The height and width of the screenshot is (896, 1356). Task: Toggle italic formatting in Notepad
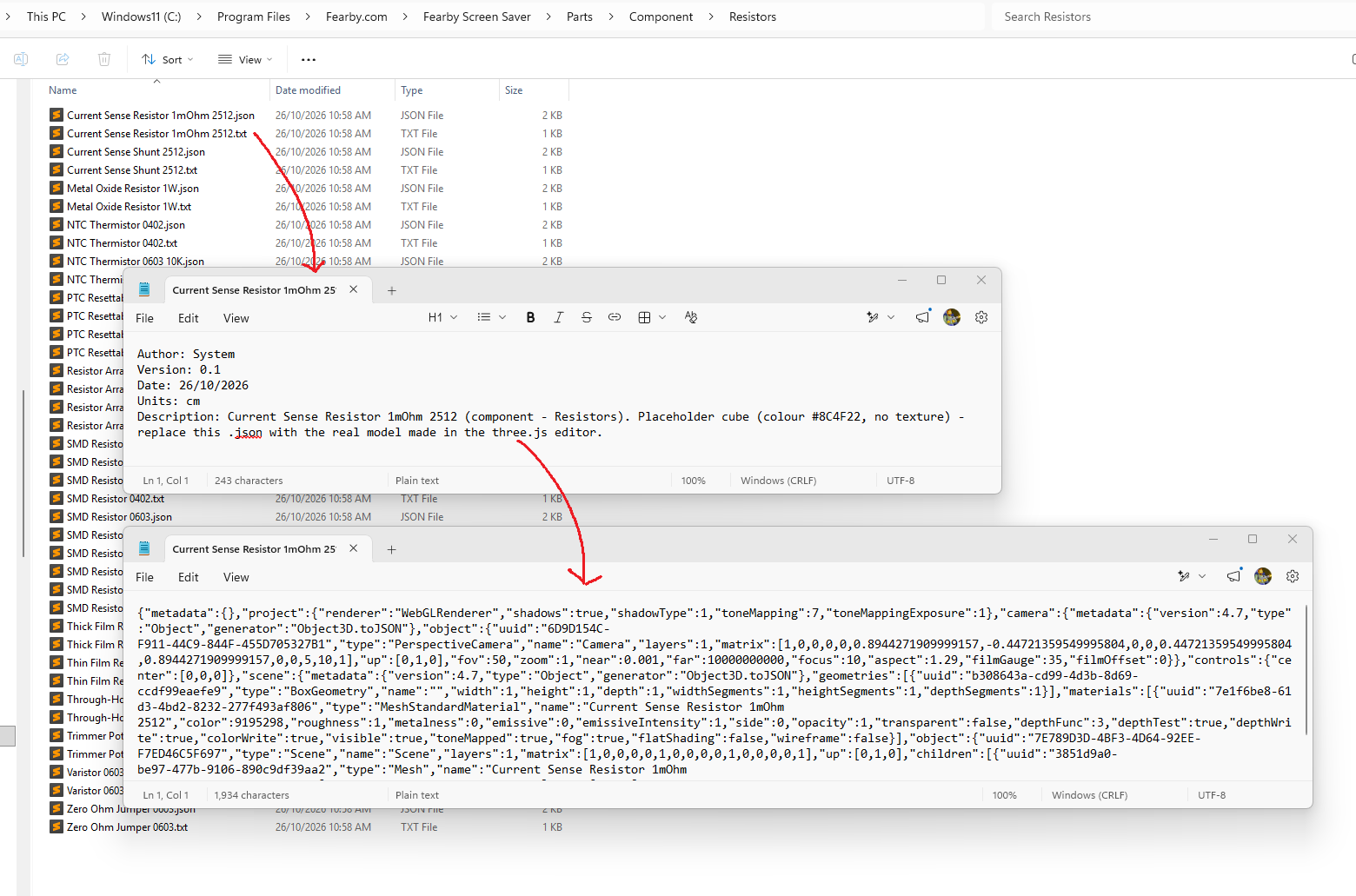coord(559,317)
